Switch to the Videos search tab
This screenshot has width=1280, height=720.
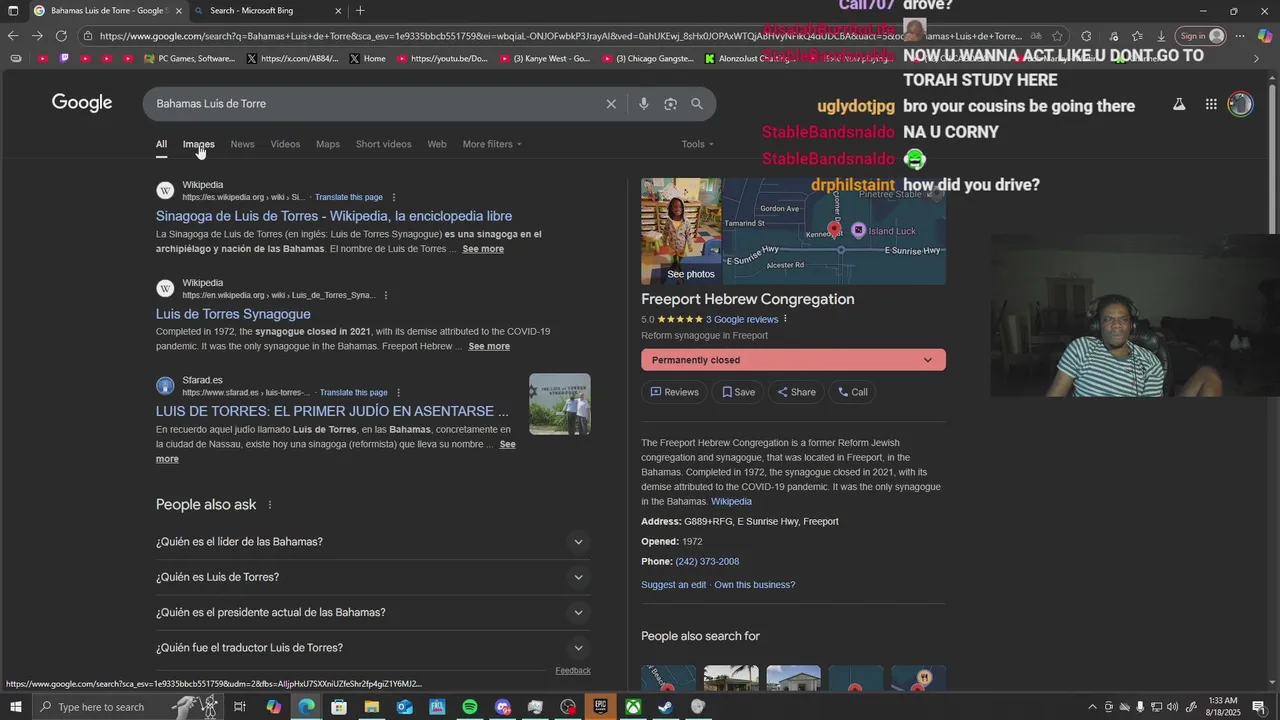(x=285, y=144)
